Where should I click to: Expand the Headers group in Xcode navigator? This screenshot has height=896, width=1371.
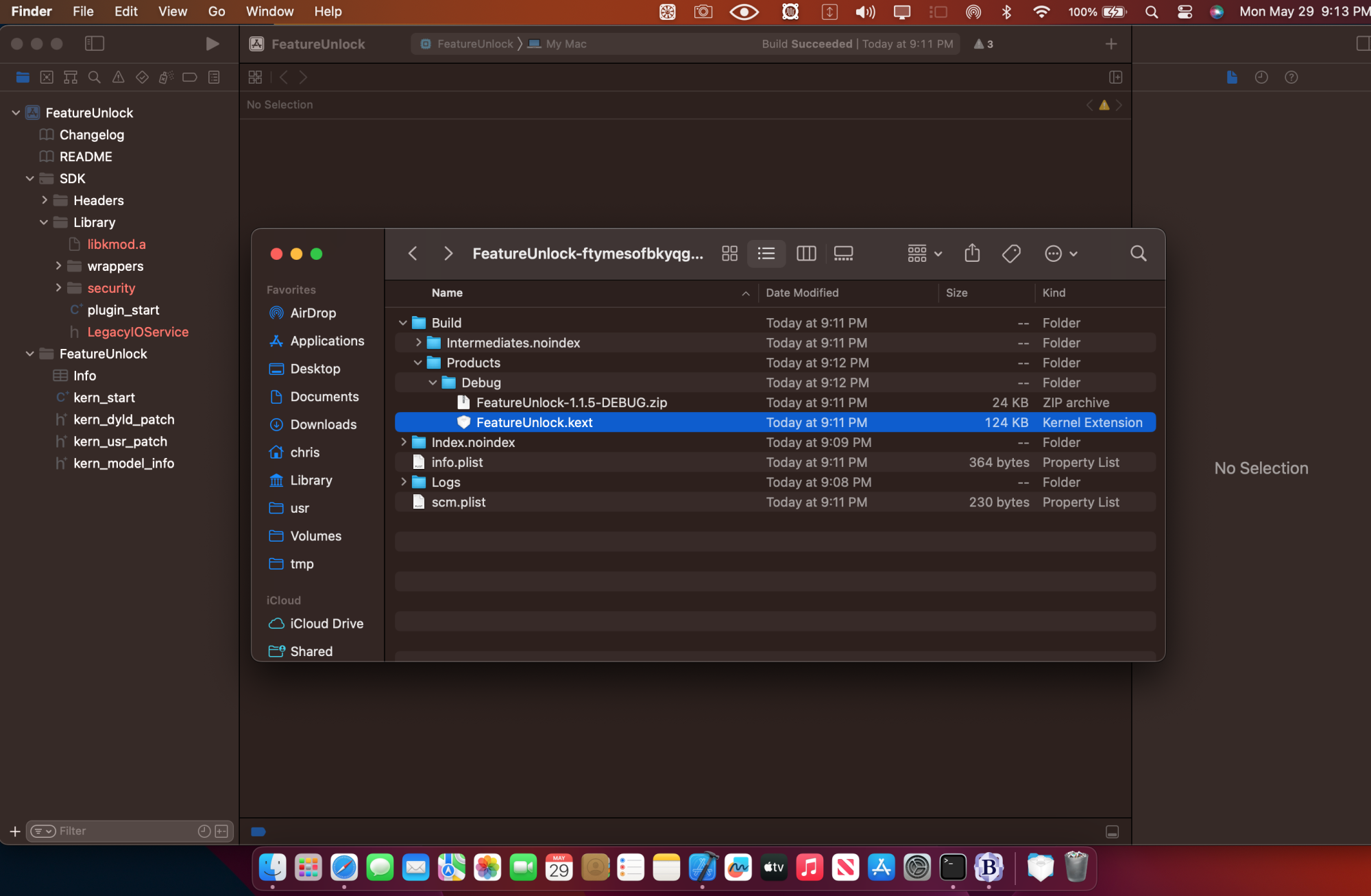point(44,200)
